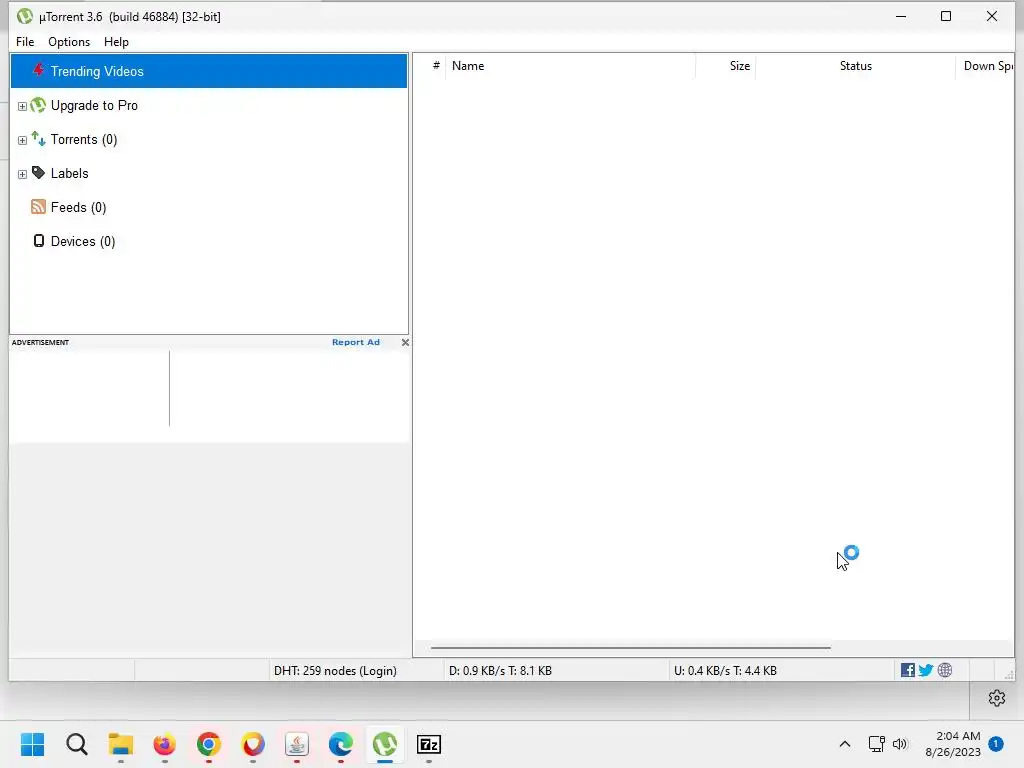Launch Microsoft Edge from the taskbar
The height and width of the screenshot is (768, 1024).
click(x=341, y=744)
